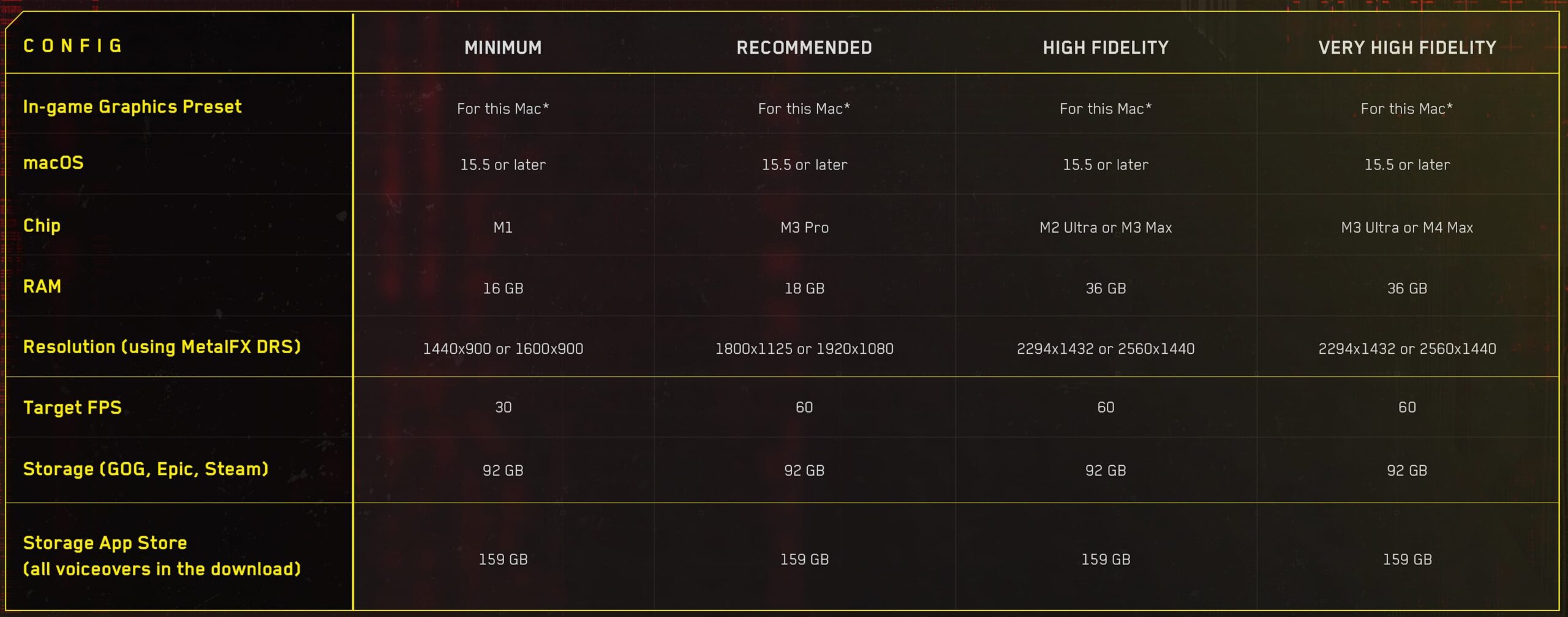1568x617 pixels.
Task: Select the M2 Ultra or M3 Max cell
Action: (x=1106, y=228)
